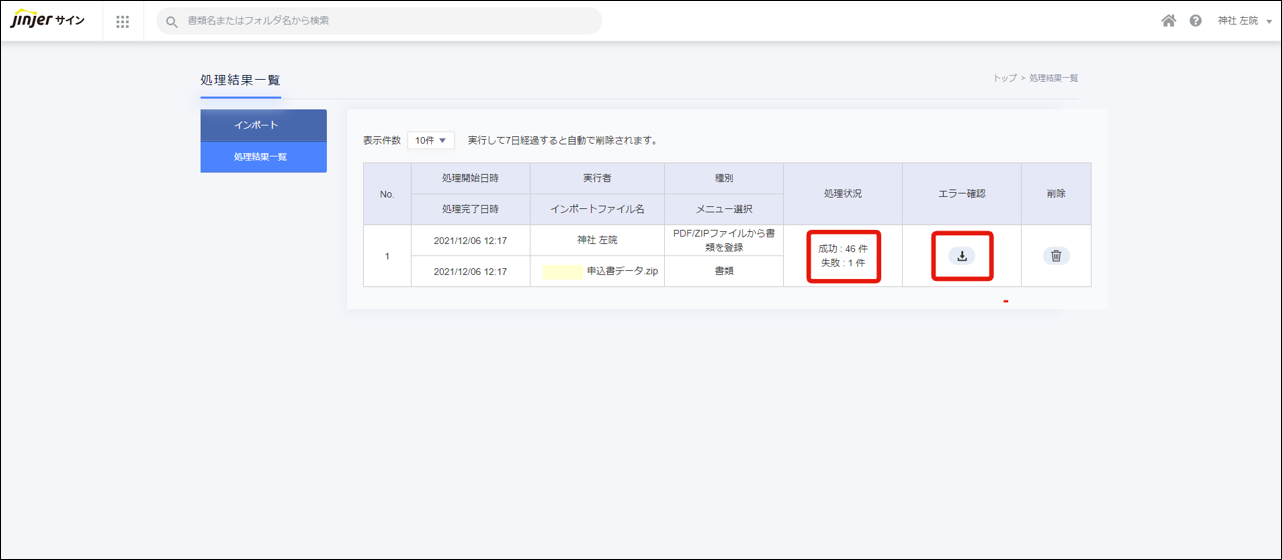This screenshot has height=560, width=1282.
Task: Open the 表示件数 10件 dropdown
Action: point(431,140)
